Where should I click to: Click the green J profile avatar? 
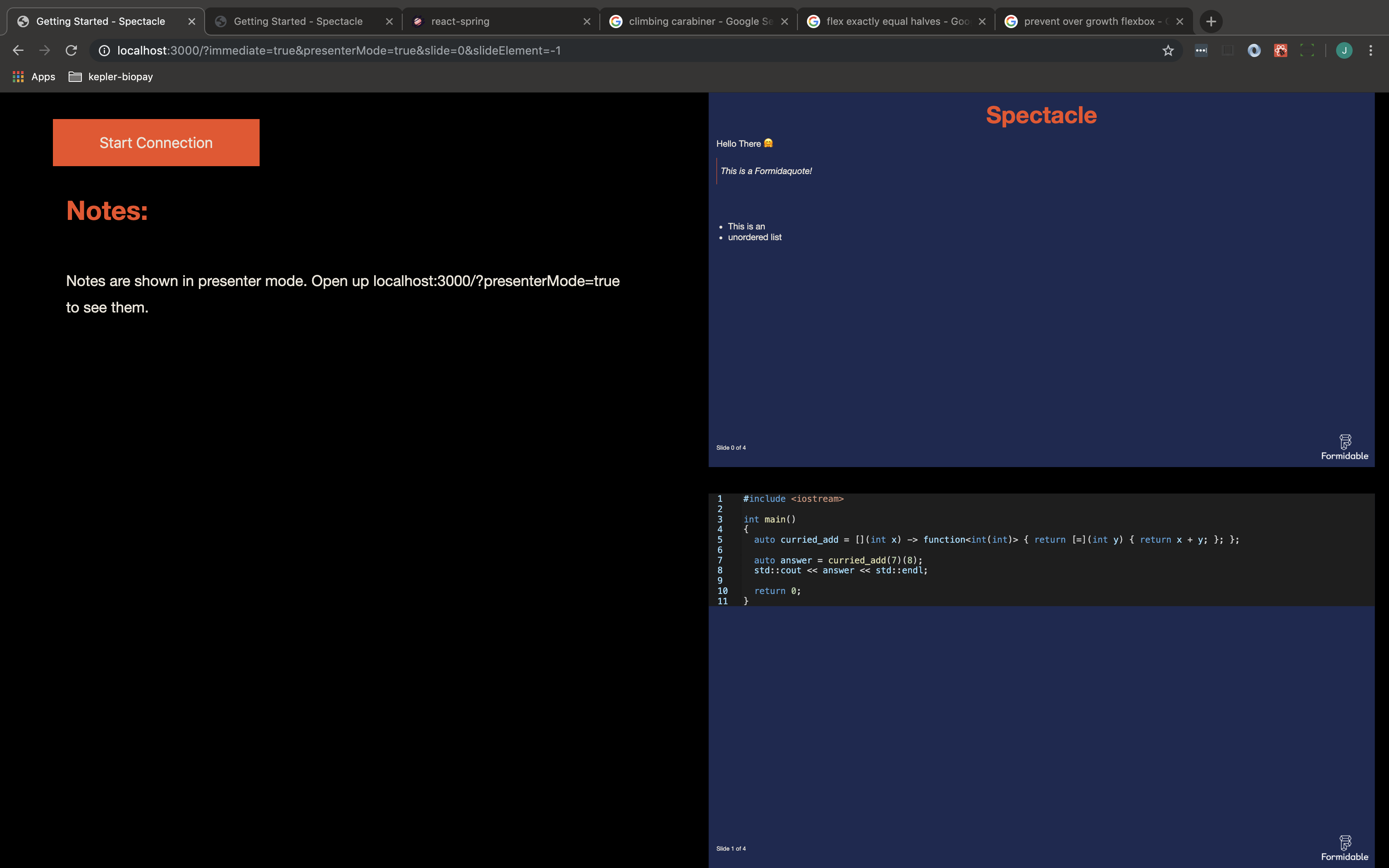pos(1344,50)
